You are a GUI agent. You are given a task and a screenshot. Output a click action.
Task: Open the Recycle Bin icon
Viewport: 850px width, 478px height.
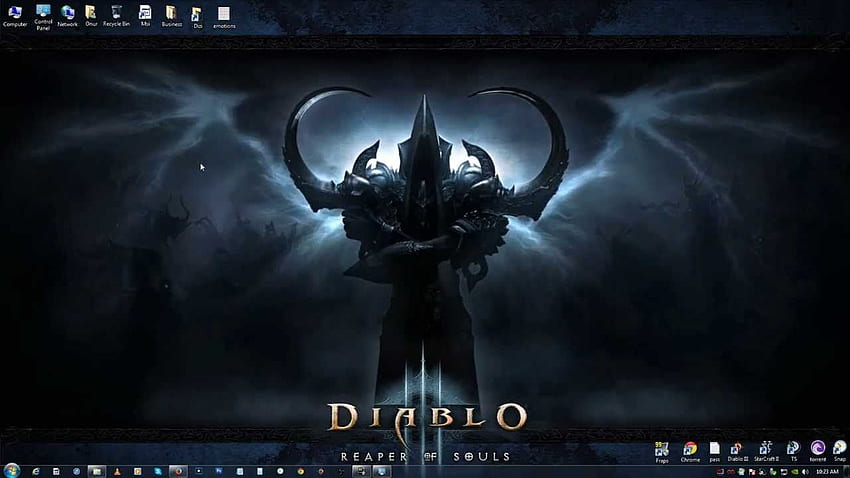click(116, 16)
